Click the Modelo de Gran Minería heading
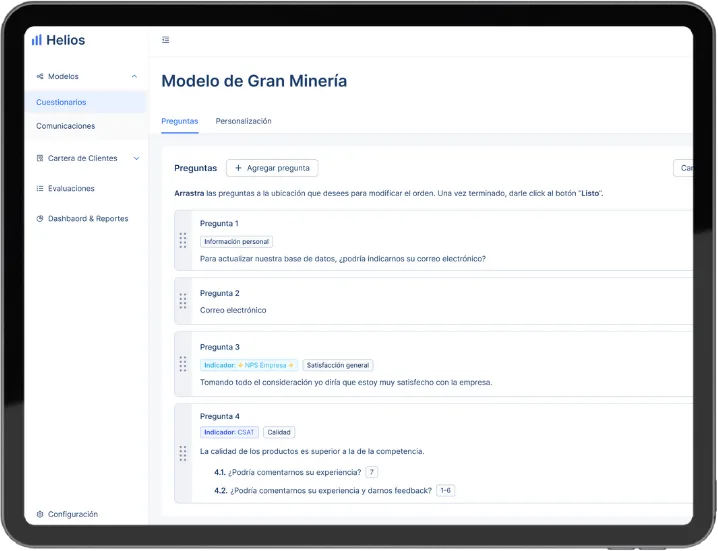 (254, 81)
